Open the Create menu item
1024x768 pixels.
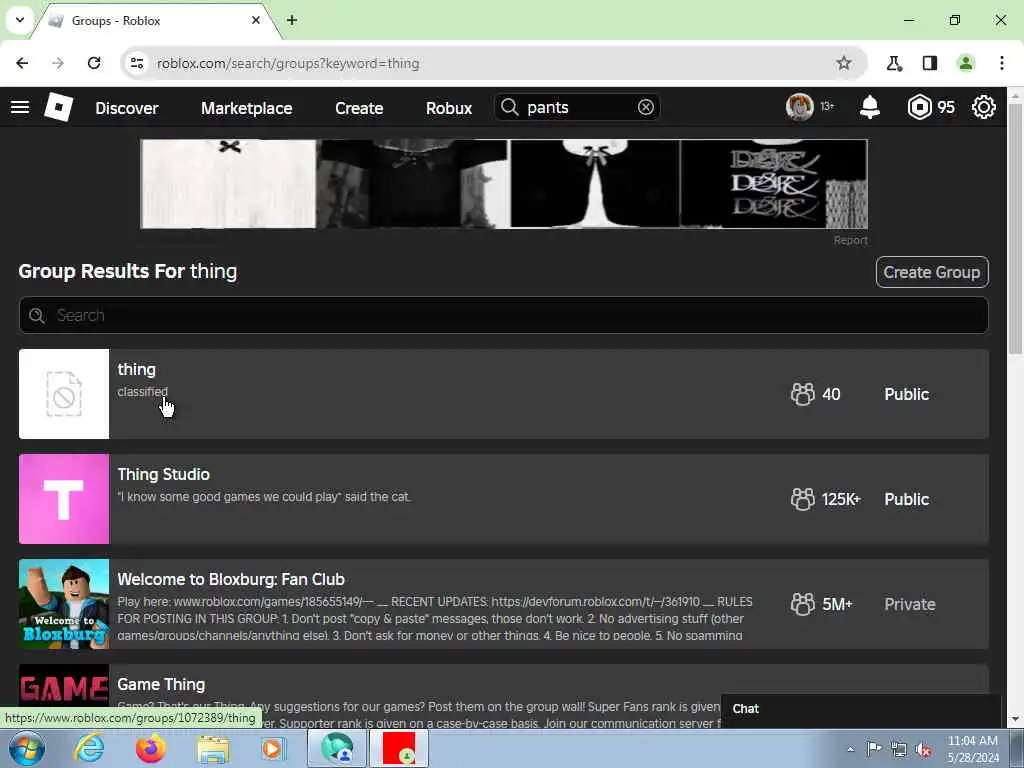click(359, 108)
